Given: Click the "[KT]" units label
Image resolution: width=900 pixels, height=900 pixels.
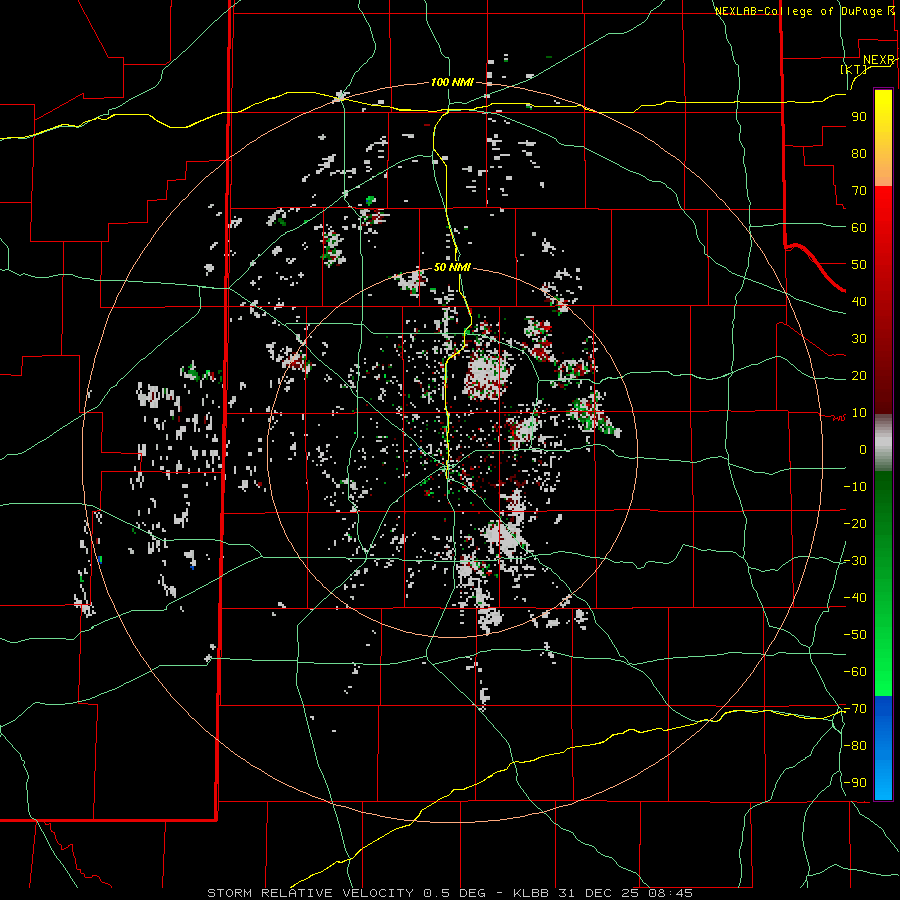Looking at the screenshot, I should coord(854,69).
